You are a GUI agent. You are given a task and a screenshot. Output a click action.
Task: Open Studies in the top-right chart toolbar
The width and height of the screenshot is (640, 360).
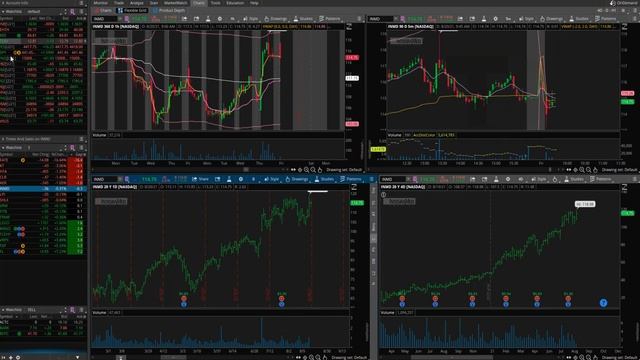pos(579,19)
